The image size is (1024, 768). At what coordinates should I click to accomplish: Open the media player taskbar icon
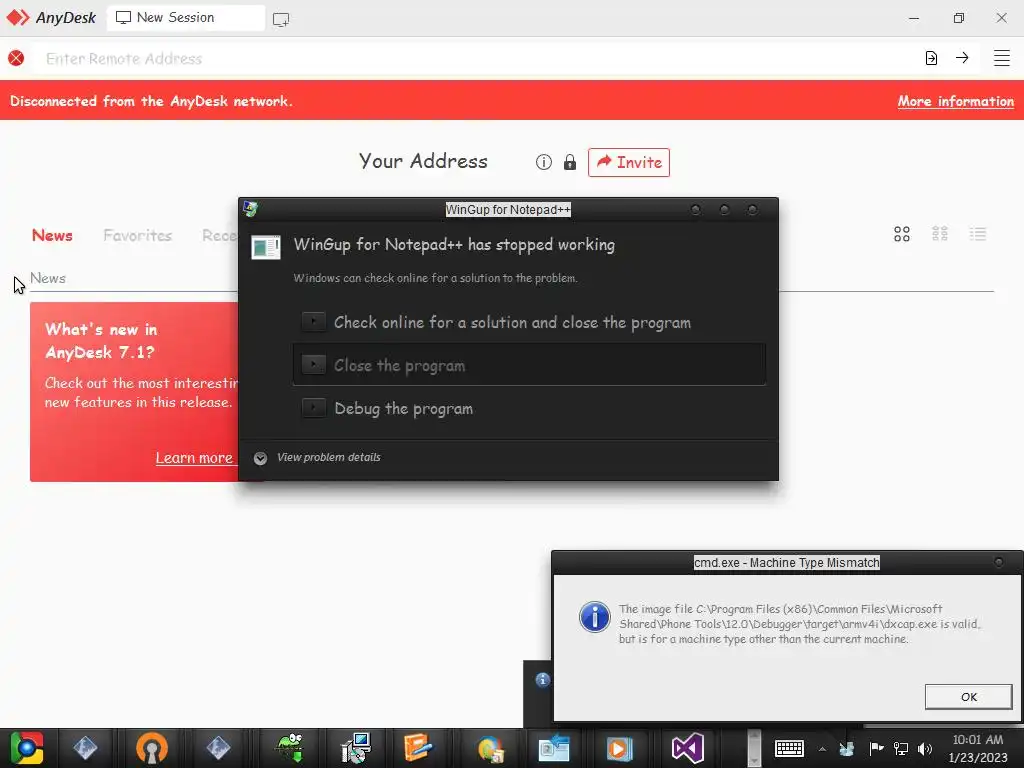pos(619,748)
